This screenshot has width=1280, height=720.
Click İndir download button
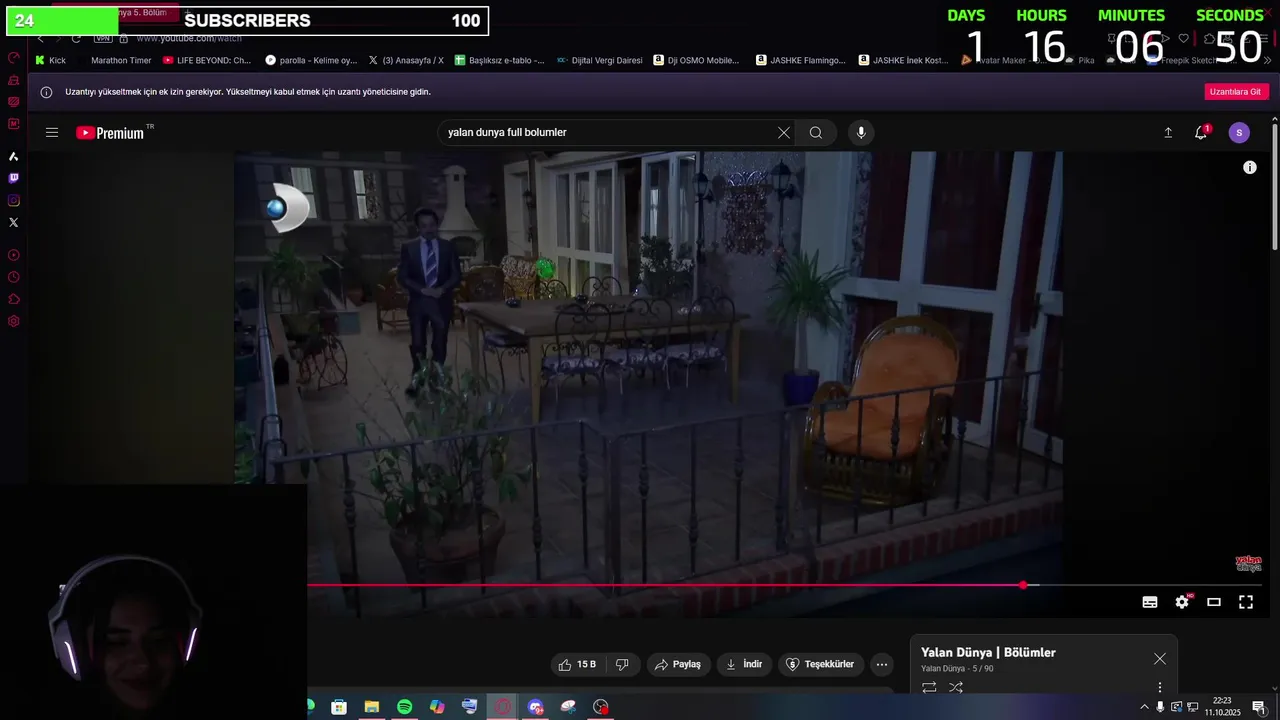coord(744,664)
